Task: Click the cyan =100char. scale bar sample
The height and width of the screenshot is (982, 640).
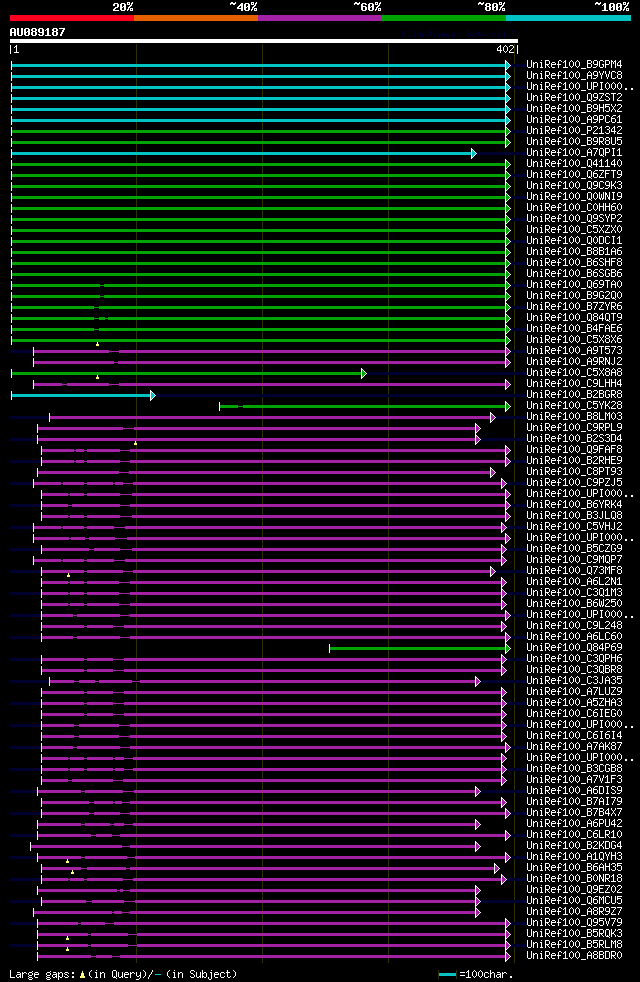Action: point(447,974)
